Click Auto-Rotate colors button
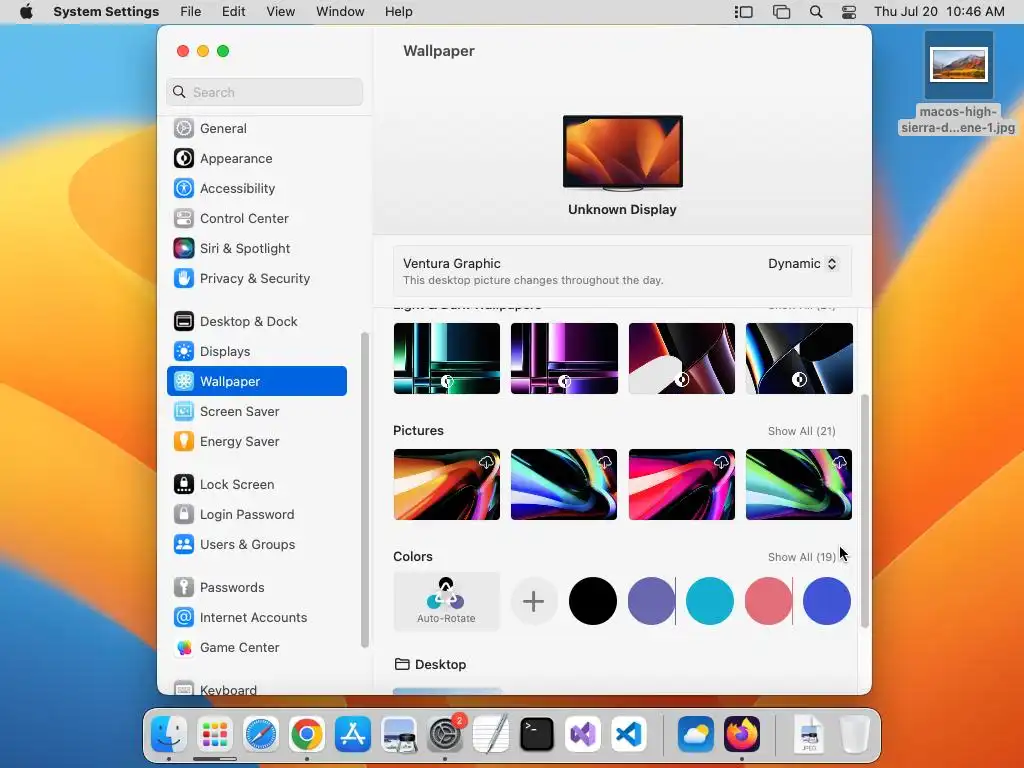The height and width of the screenshot is (768, 1024). [447, 601]
